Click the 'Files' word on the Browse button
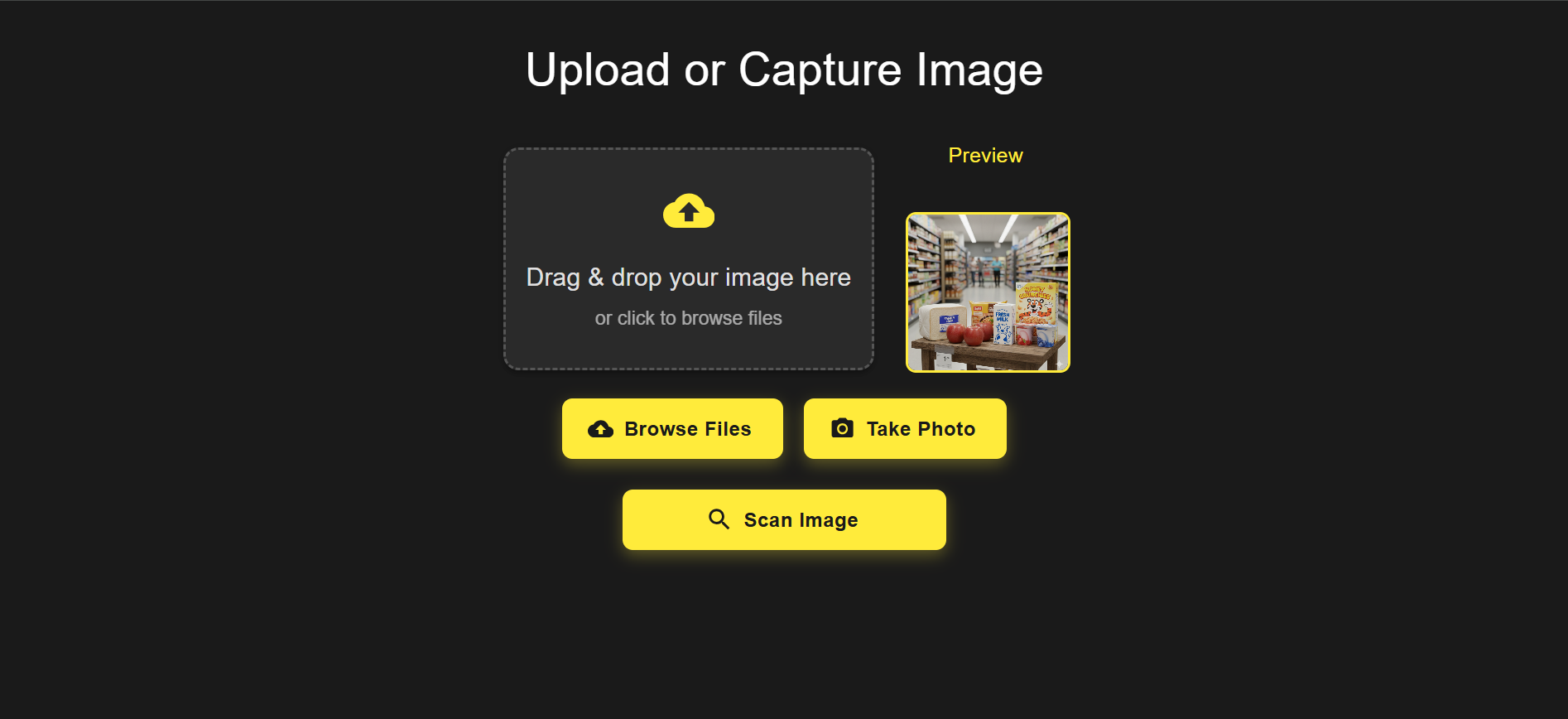 click(x=728, y=429)
